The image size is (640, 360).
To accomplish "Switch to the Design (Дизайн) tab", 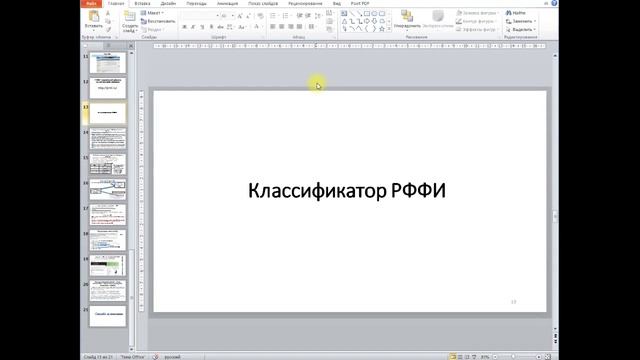I will 168,3.
